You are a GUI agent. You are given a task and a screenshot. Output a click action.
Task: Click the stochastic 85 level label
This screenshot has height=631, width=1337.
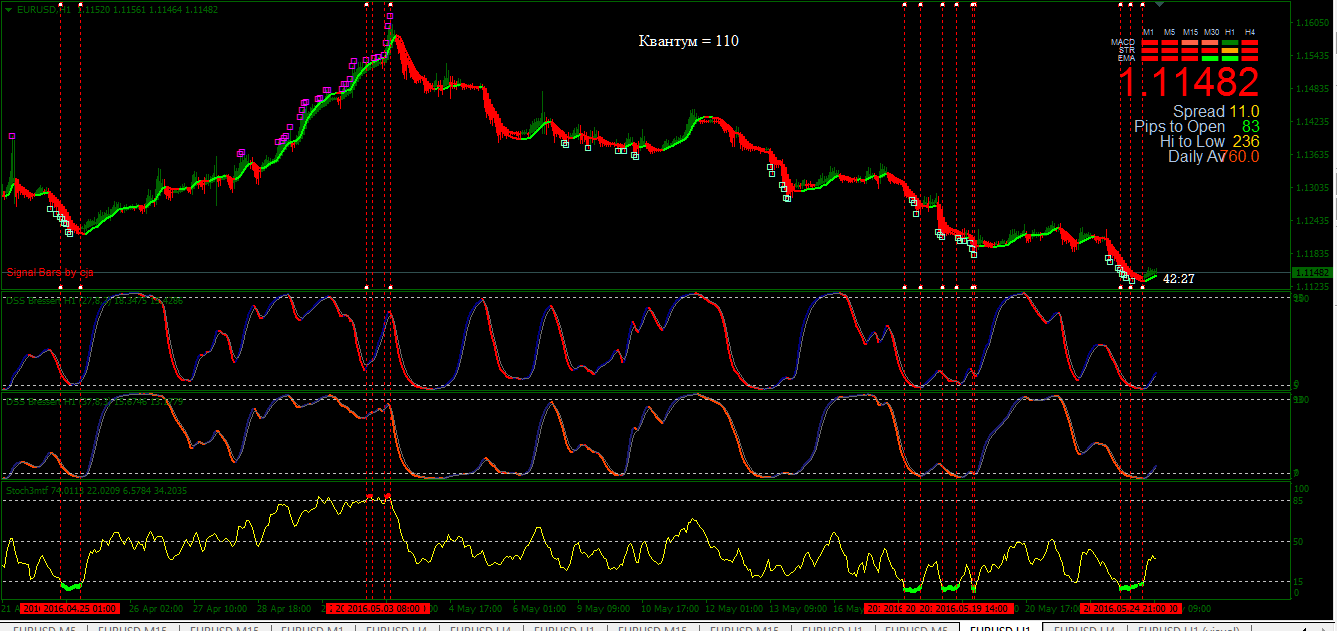point(1298,500)
